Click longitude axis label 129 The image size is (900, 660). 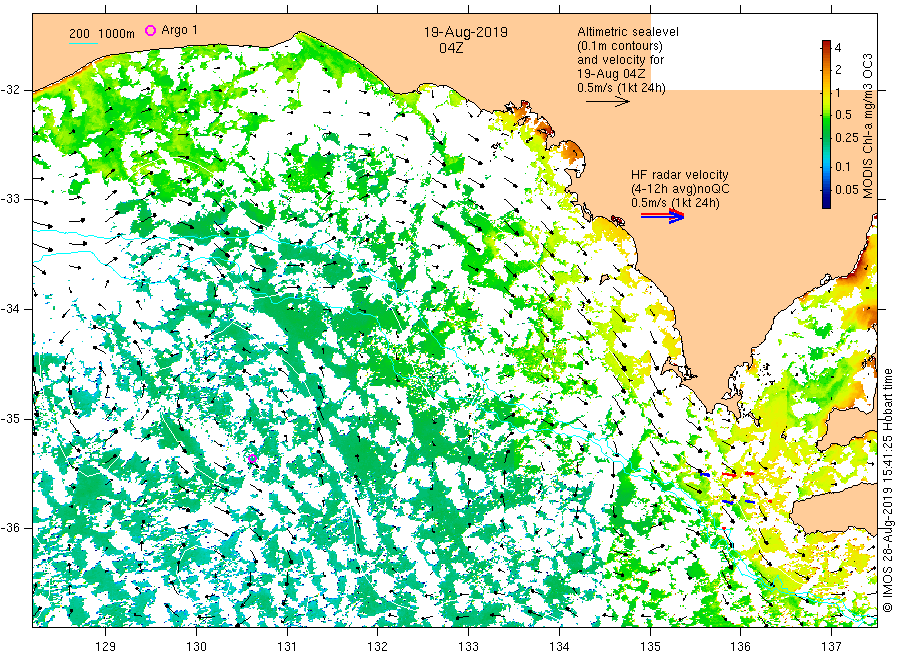[x=106, y=647]
